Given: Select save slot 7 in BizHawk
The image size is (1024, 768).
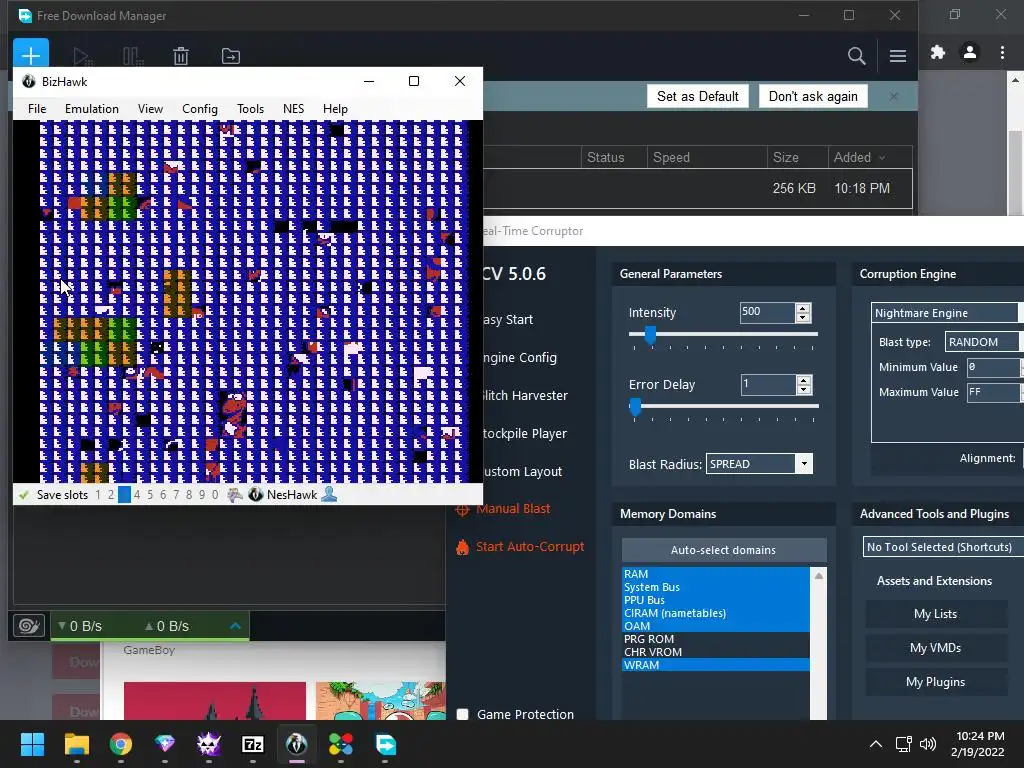Looking at the screenshot, I should point(176,495).
